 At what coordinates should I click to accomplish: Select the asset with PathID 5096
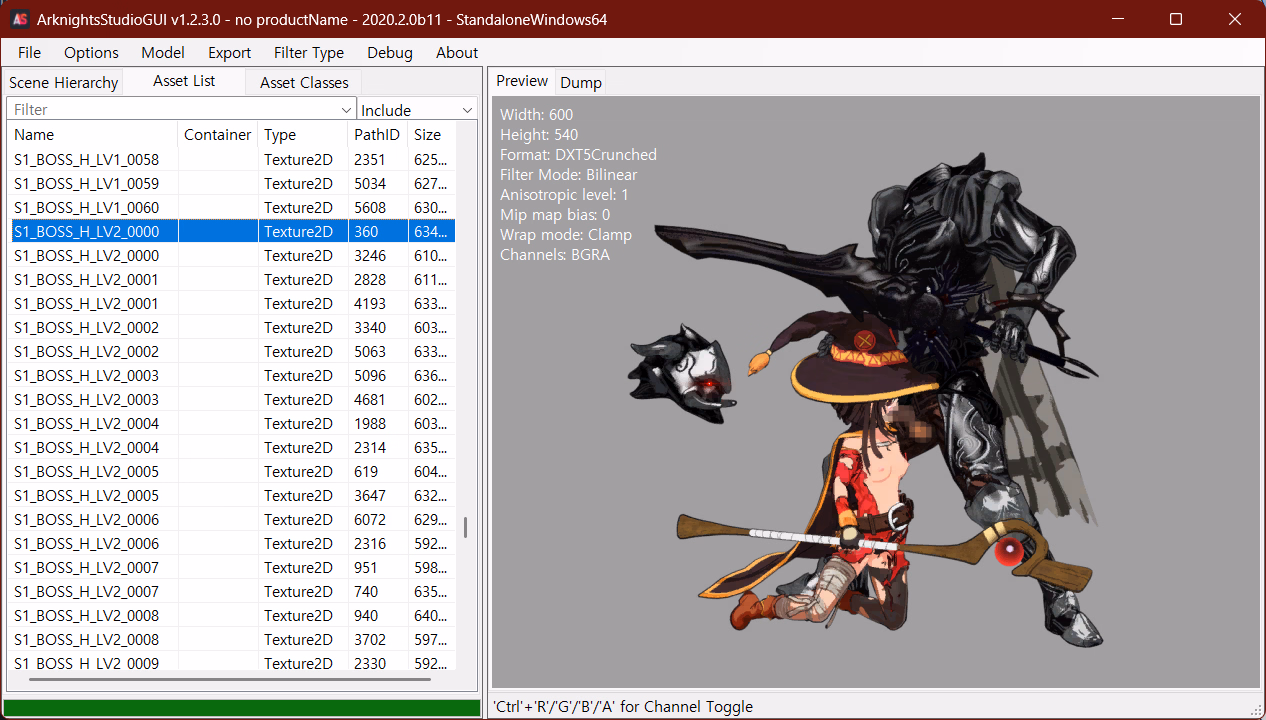tap(233, 375)
